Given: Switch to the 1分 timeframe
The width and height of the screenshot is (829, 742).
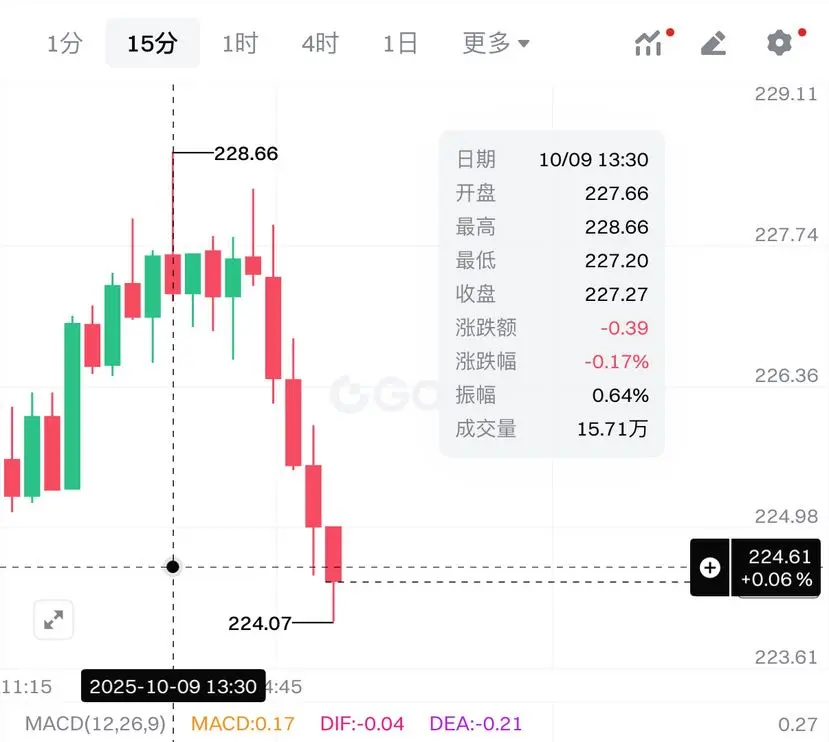Looking at the screenshot, I should click(65, 43).
